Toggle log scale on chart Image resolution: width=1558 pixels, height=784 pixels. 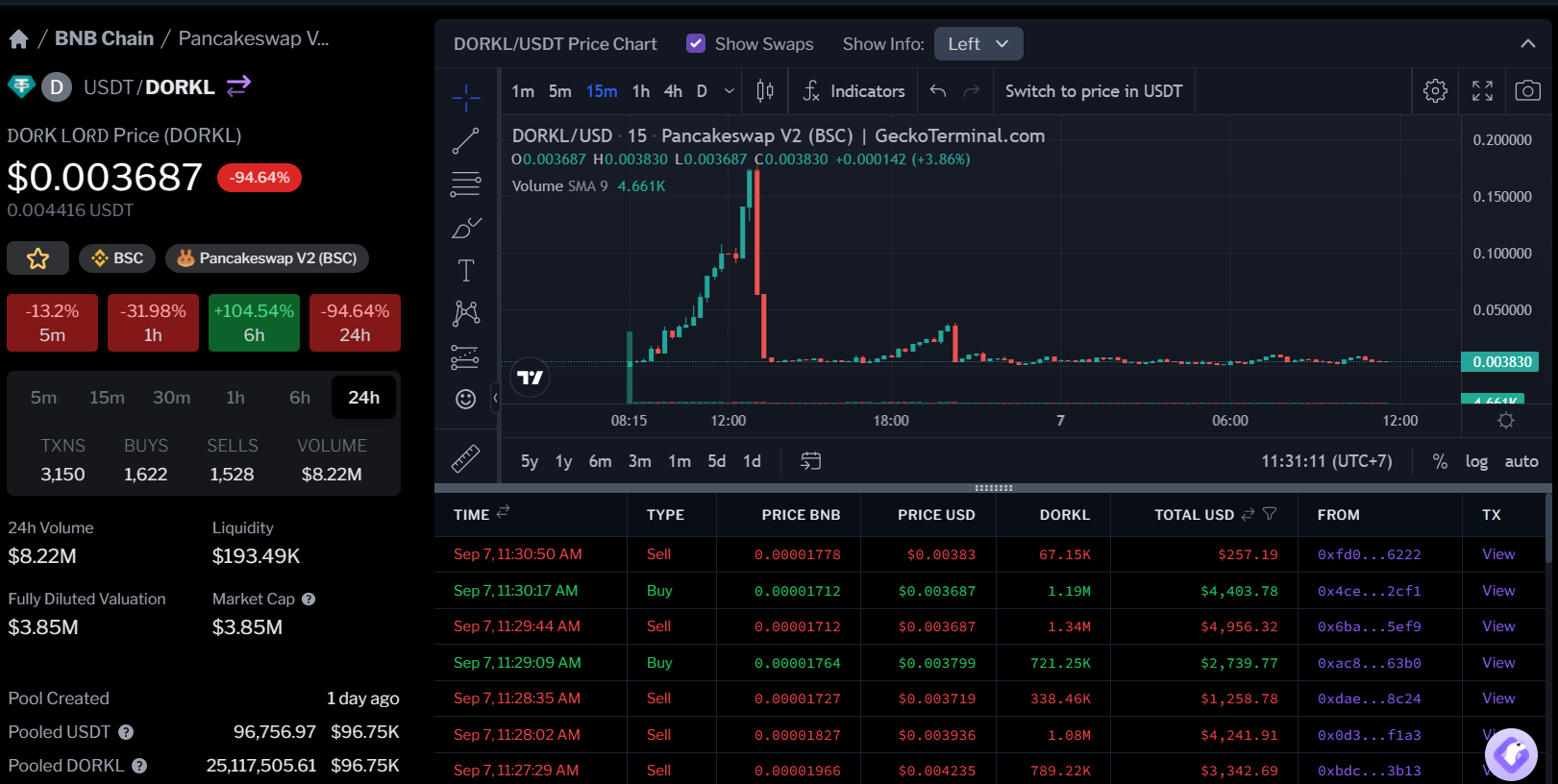click(1476, 461)
